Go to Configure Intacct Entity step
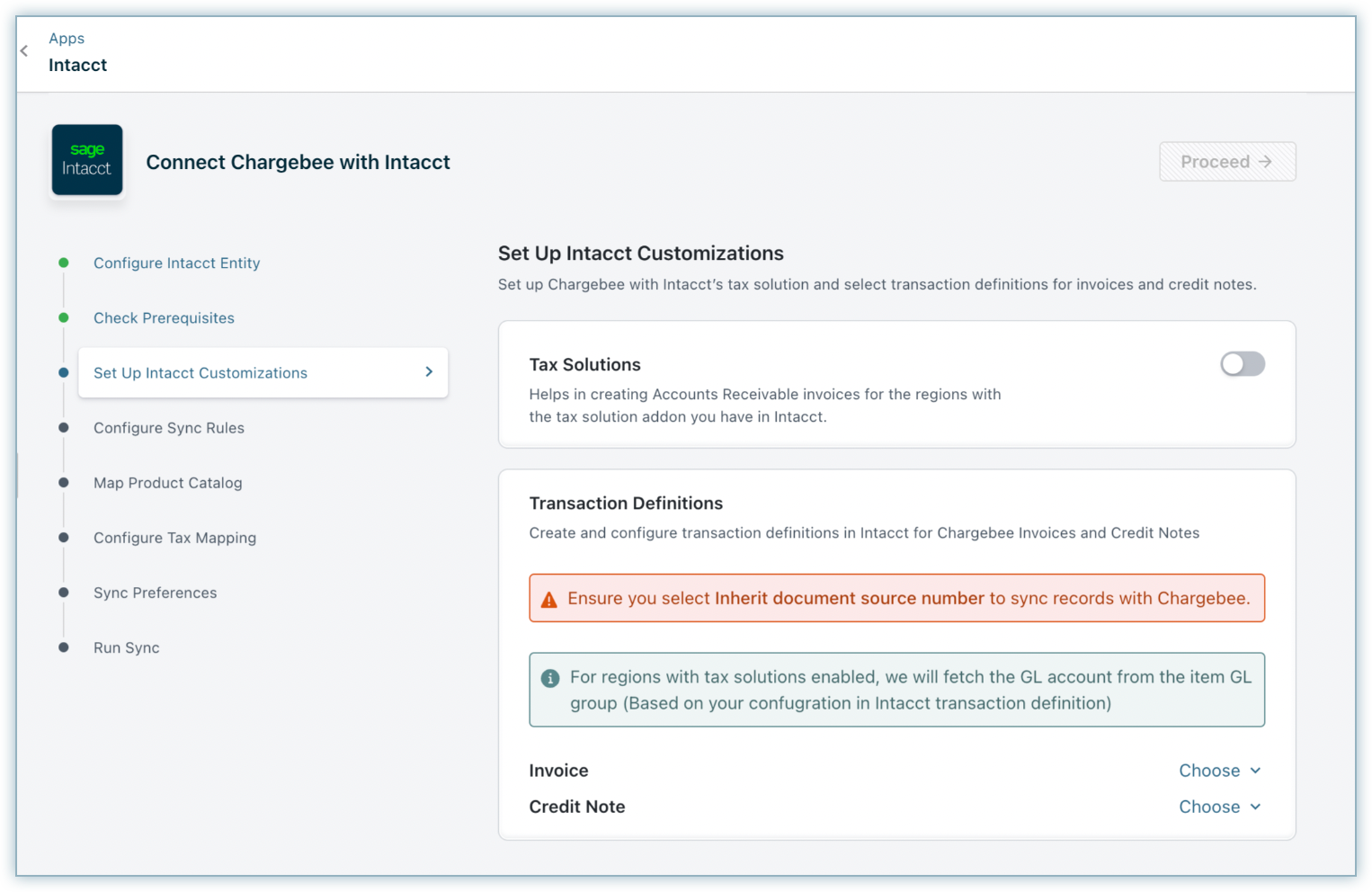Image resolution: width=1372 pixels, height=892 pixels. point(176,263)
